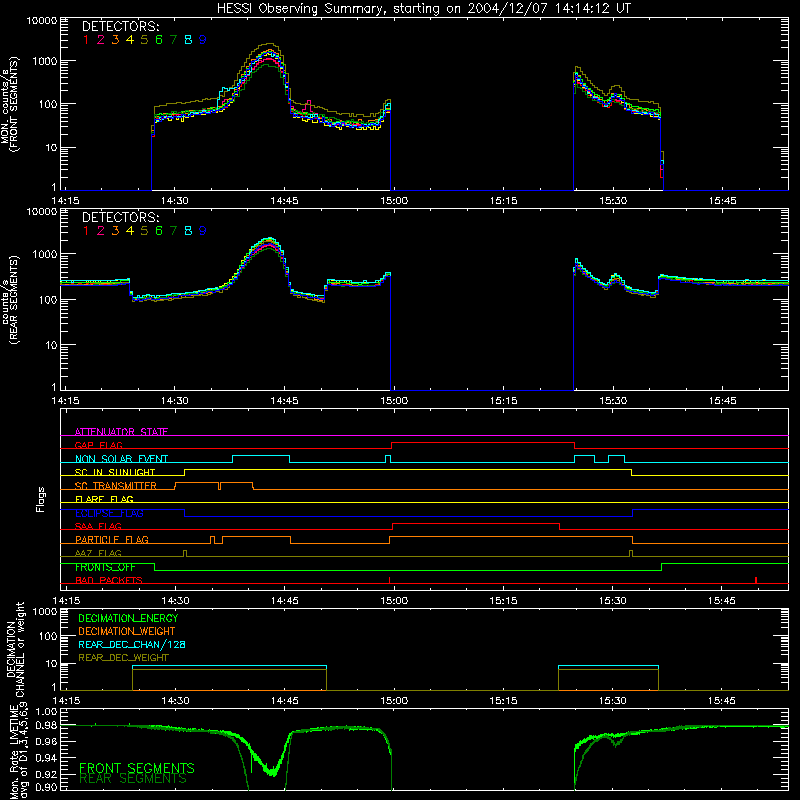Click REAR SEGMENTS label in livetime plot
The height and width of the screenshot is (800, 800).
point(133,779)
